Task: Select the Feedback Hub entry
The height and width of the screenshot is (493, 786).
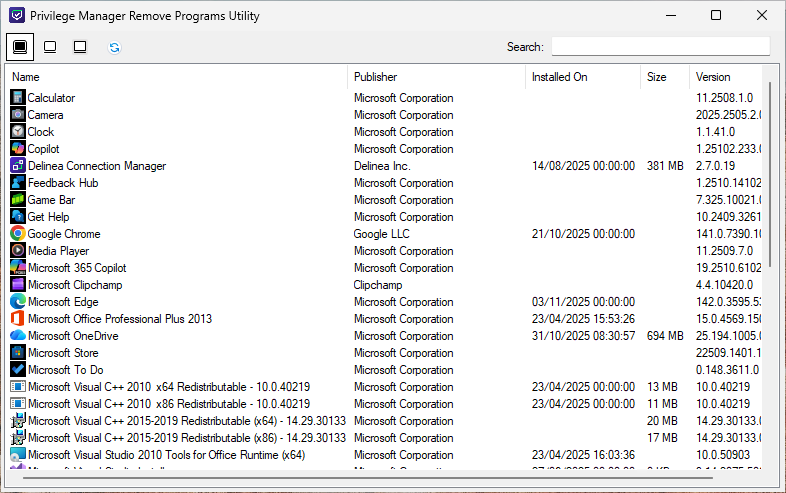Action: (62, 183)
